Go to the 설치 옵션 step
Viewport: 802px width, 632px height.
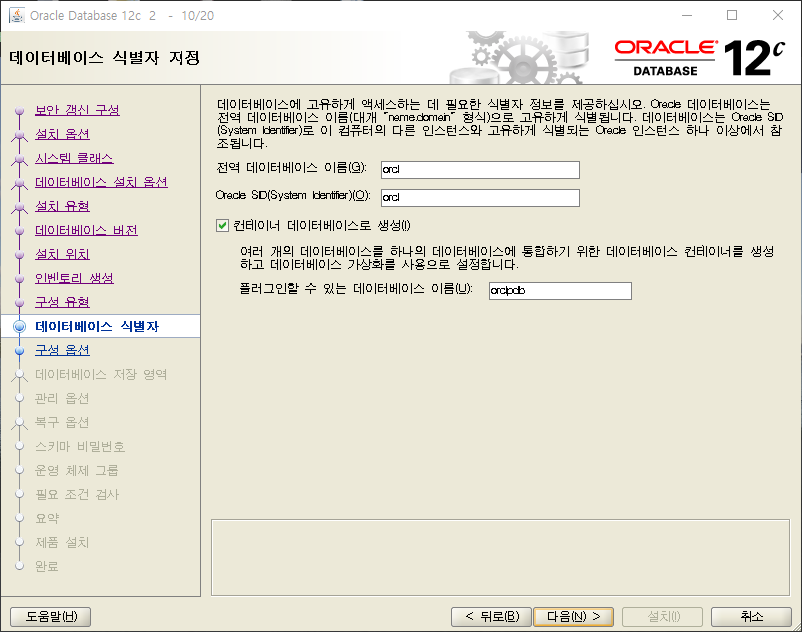[62, 134]
